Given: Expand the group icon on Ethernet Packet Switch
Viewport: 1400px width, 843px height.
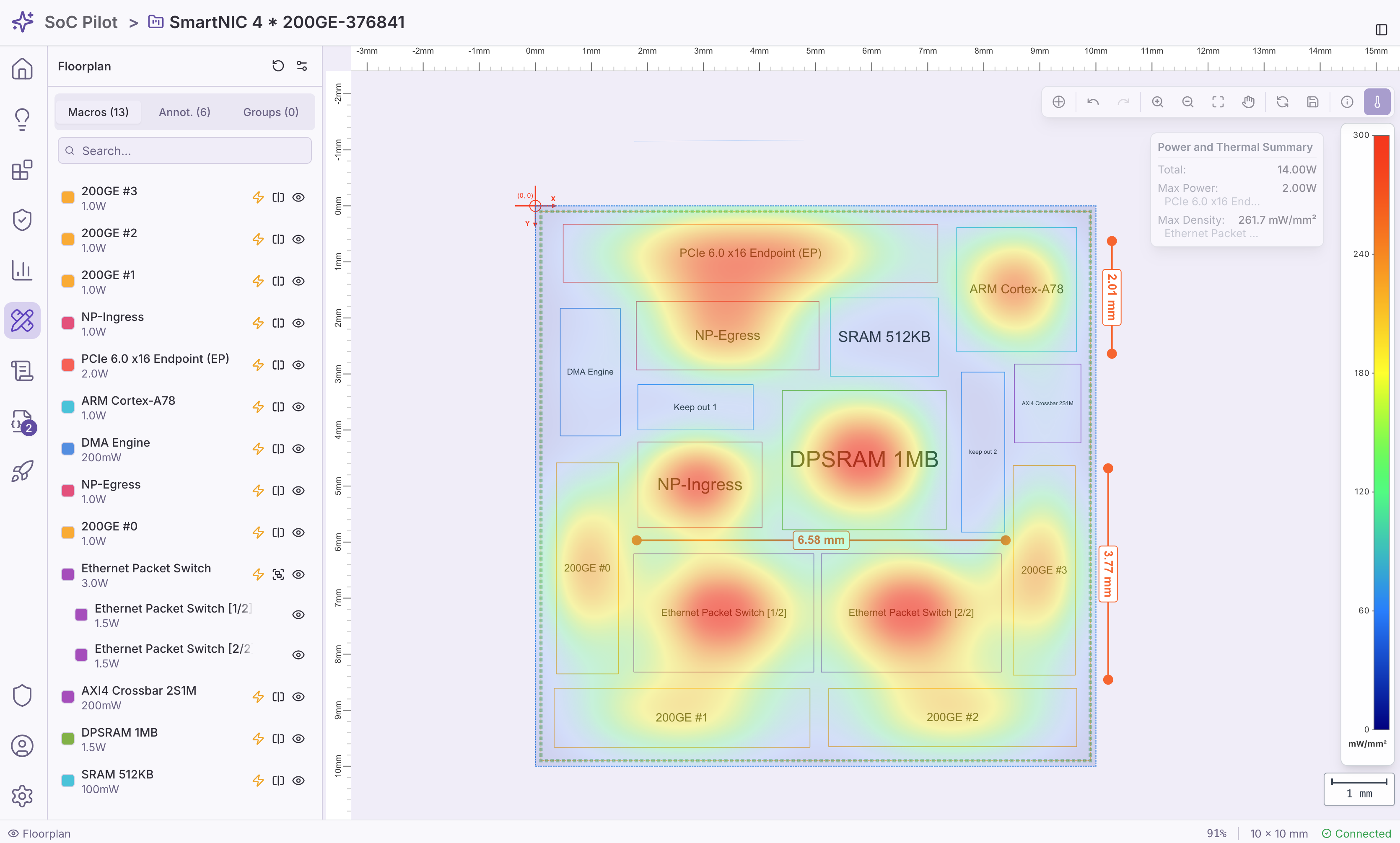Looking at the screenshot, I should tap(278, 574).
